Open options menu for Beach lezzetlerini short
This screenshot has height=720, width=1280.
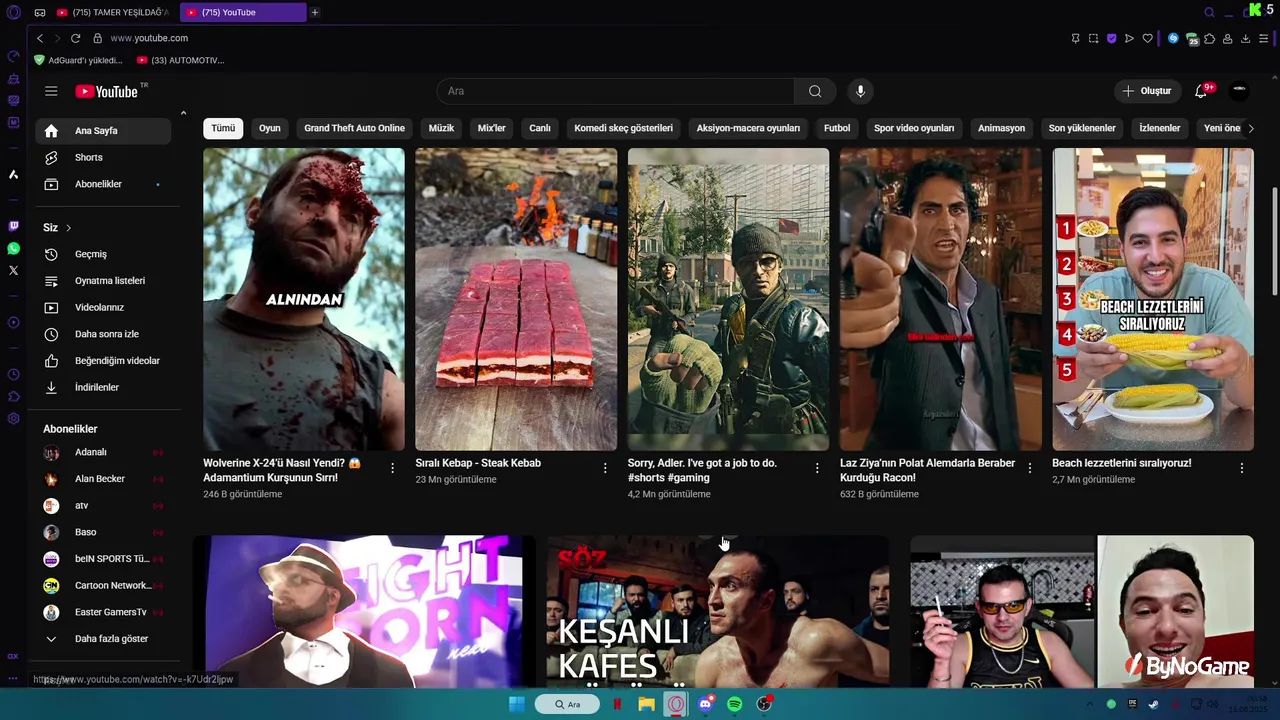(x=1241, y=468)
